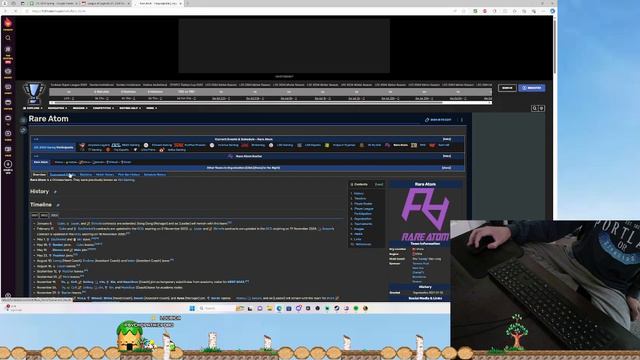The image size is (640, 360).
Task: Expand the Explore navigation dropdown
Action: 33,108
